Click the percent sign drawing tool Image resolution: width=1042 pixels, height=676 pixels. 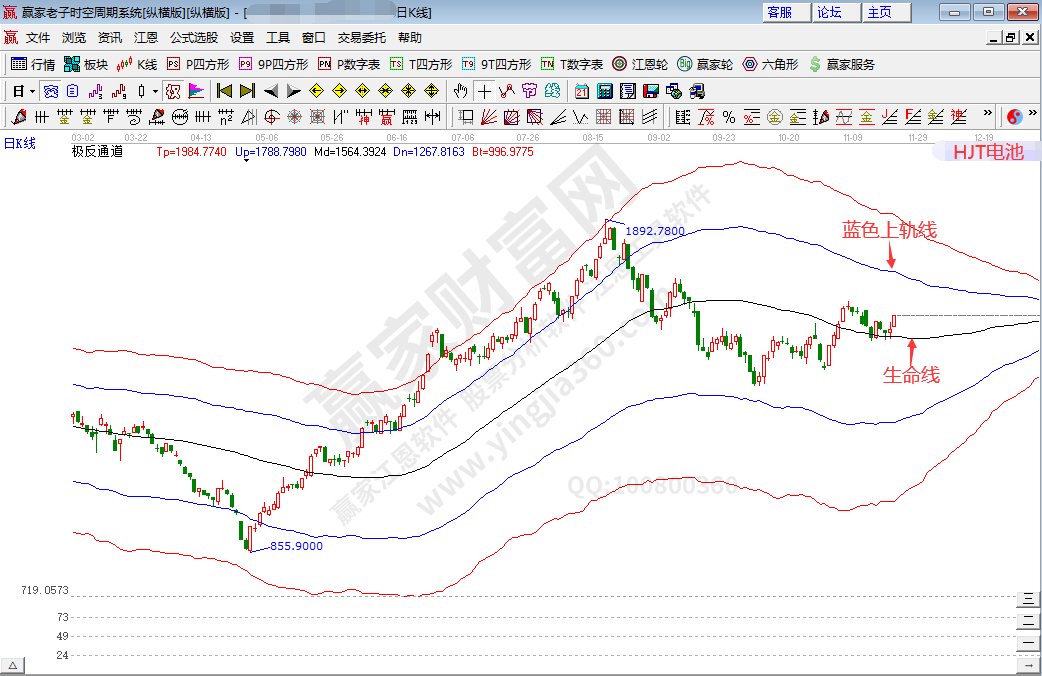point(729,116)
